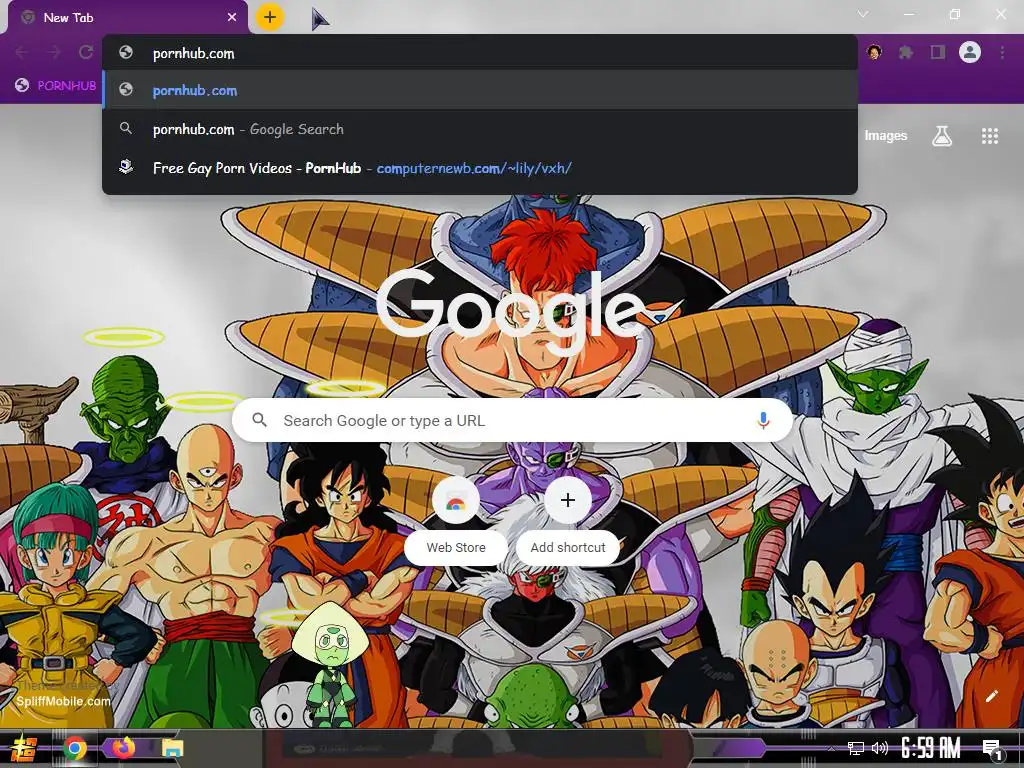1024x768 pixels.
Task: Open the Extensions puzzle piece menu
Action: tap(906, 52)
